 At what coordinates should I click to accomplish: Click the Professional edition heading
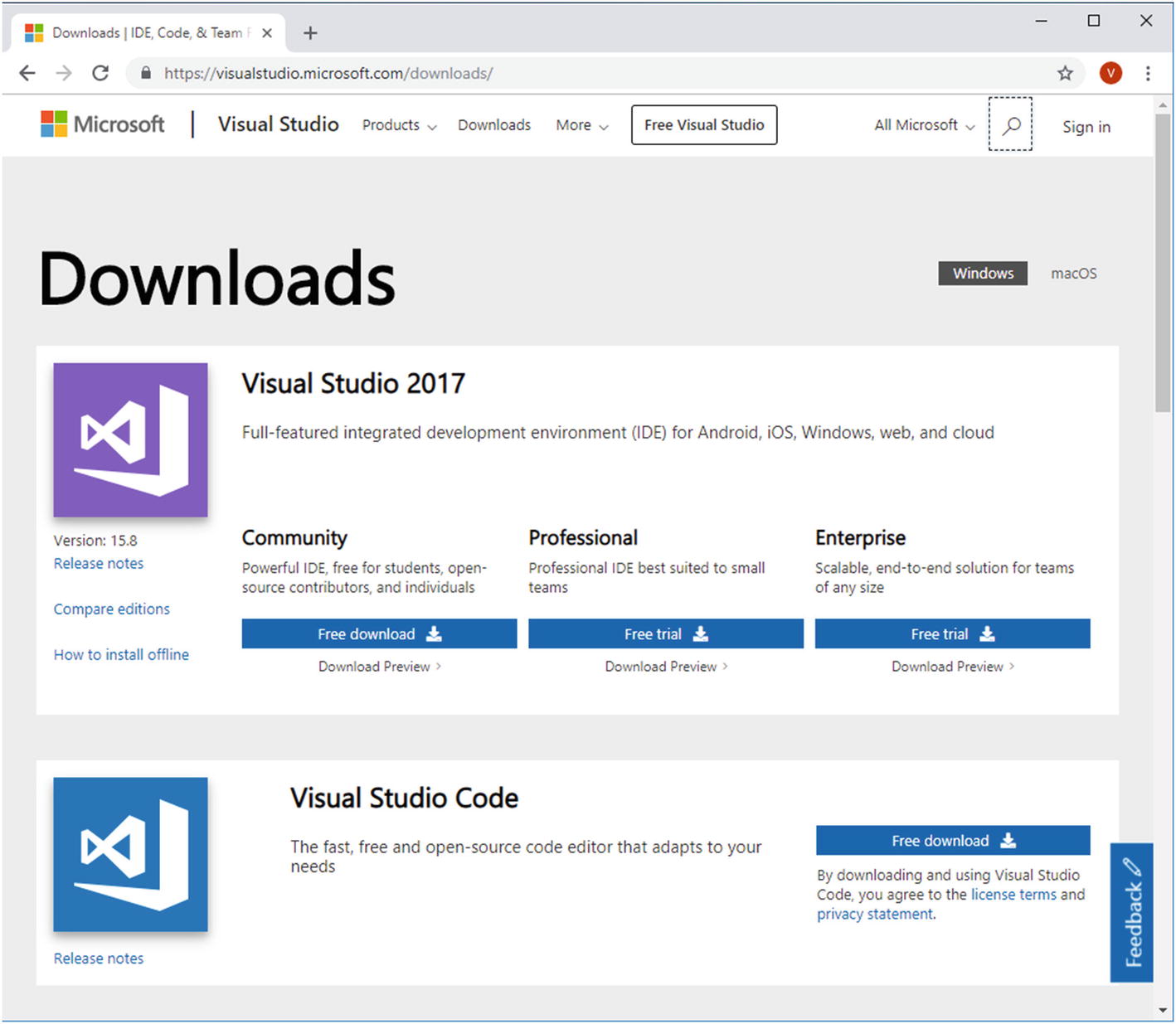[583, 538]
